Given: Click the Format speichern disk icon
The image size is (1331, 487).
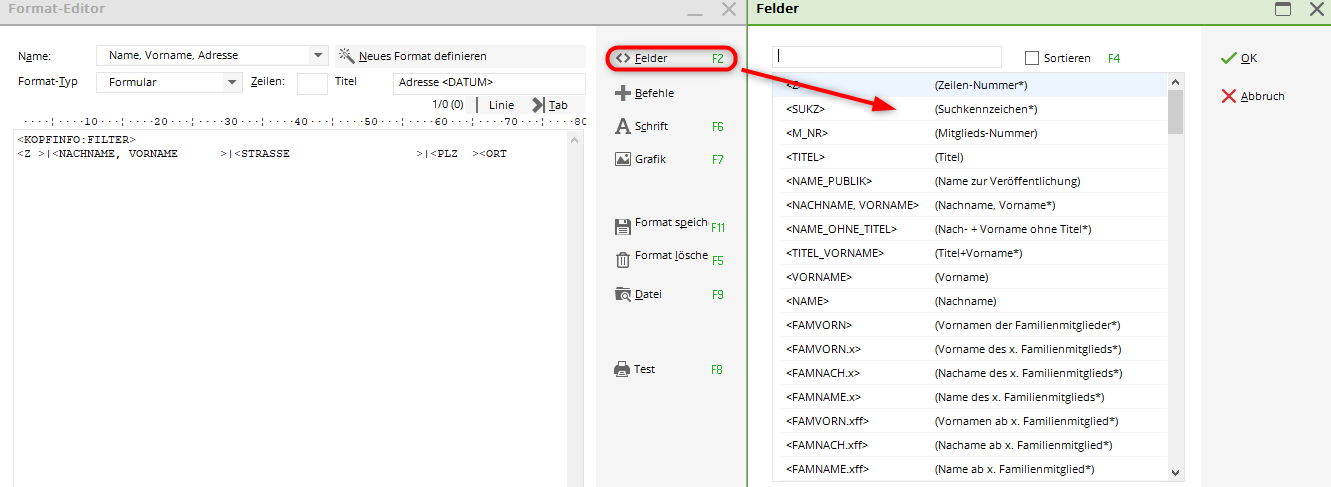Looking at the screenshot, I should tap(622, 226).
